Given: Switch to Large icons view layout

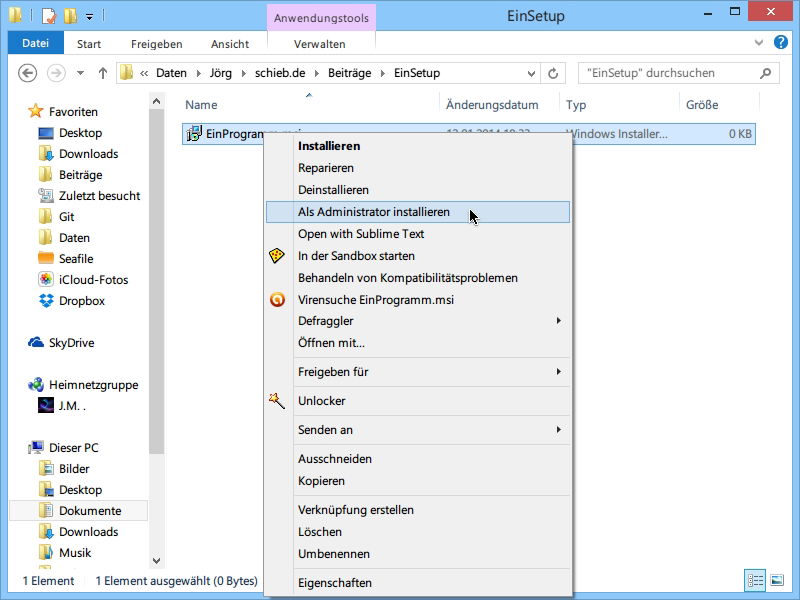Looking at the screenshot, I should 778,580.
